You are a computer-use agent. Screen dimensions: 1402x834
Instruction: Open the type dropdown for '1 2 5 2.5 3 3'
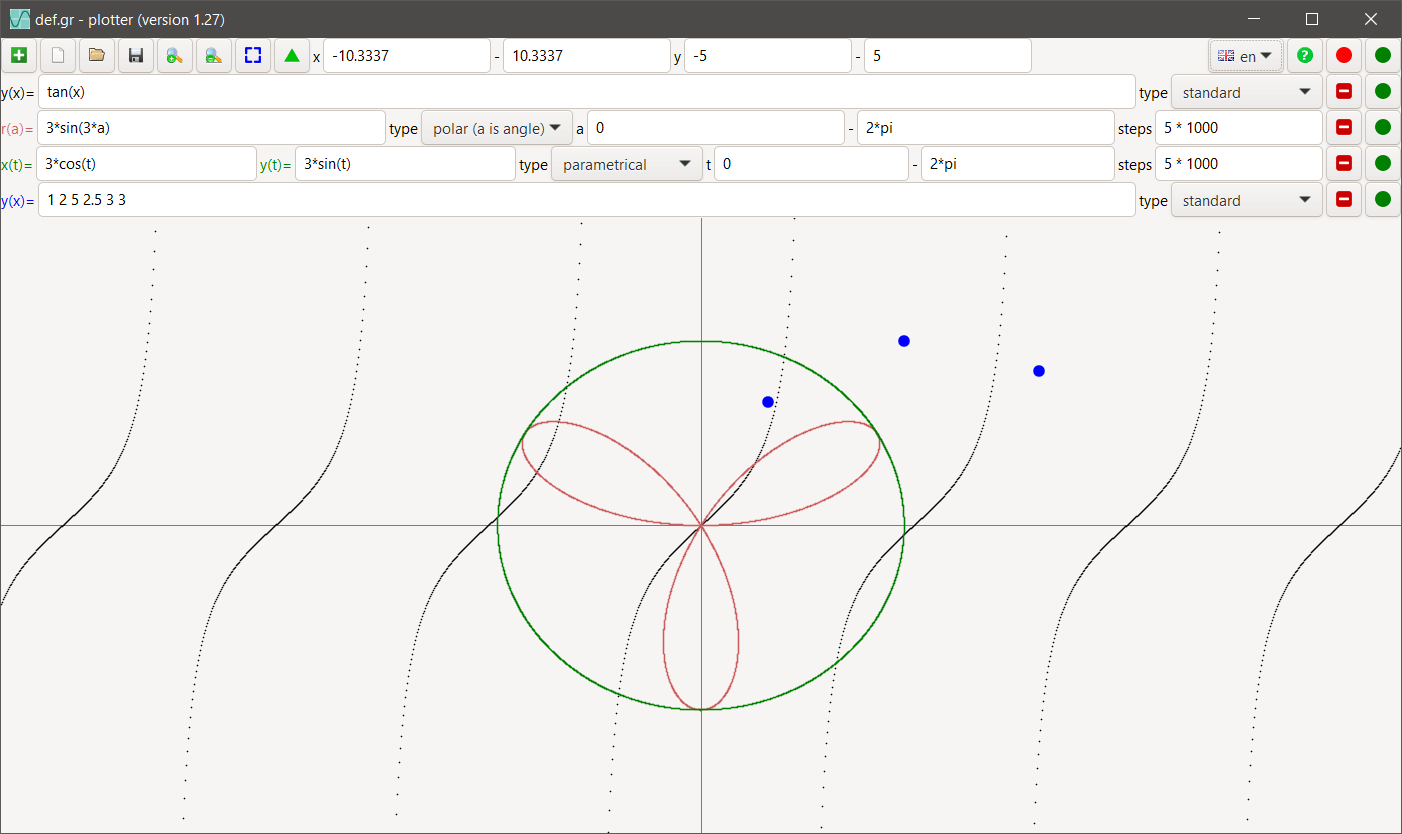(1246, 200)
